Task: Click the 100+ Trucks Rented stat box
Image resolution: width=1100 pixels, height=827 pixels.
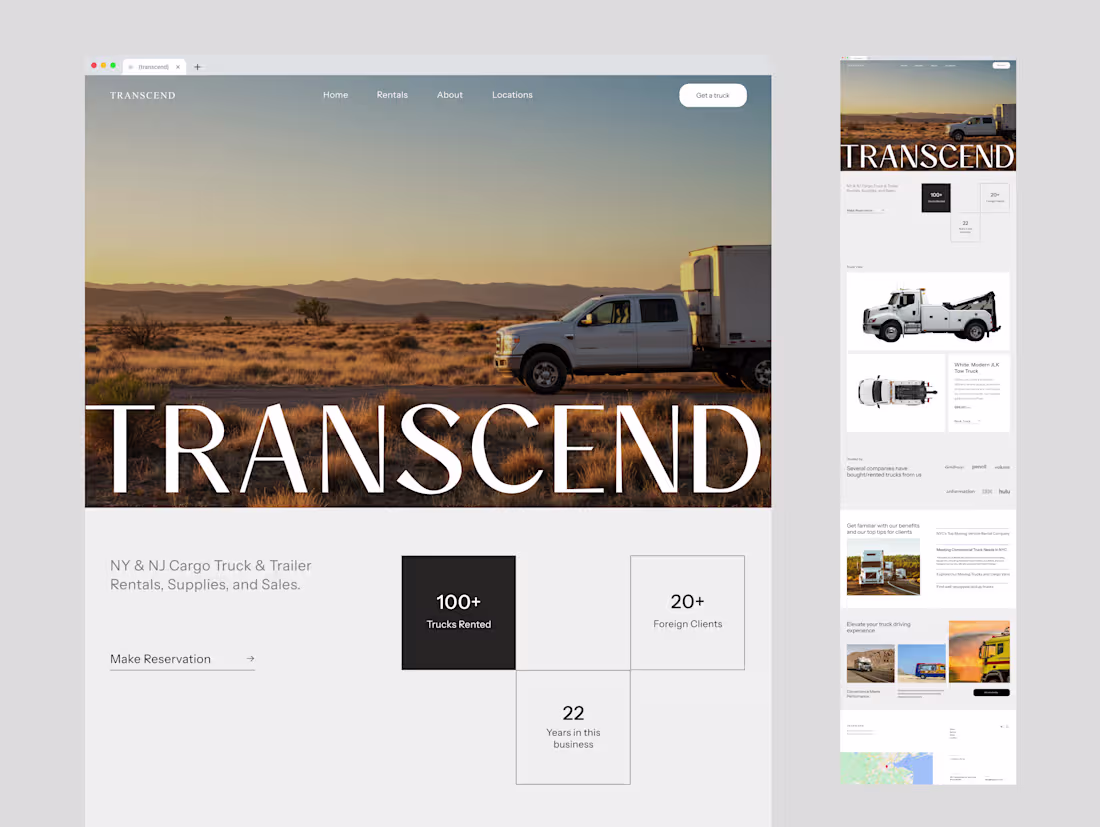Action: tap(458, 612)
